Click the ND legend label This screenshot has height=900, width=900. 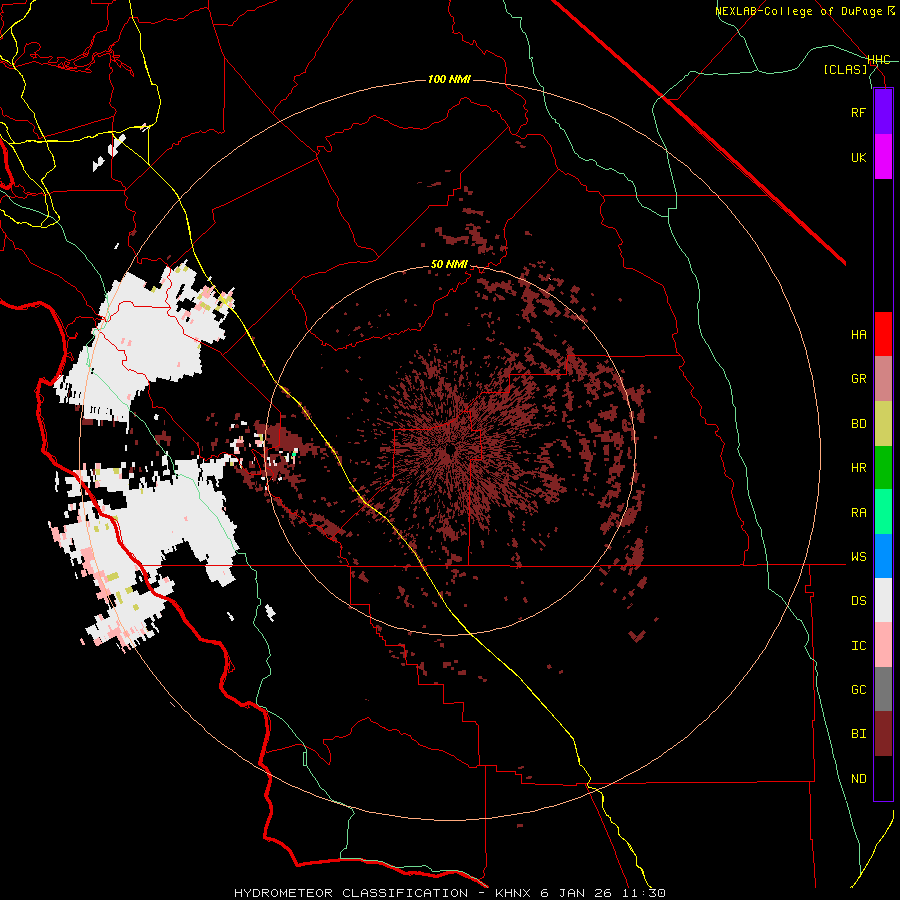click(x=858, y=779)
